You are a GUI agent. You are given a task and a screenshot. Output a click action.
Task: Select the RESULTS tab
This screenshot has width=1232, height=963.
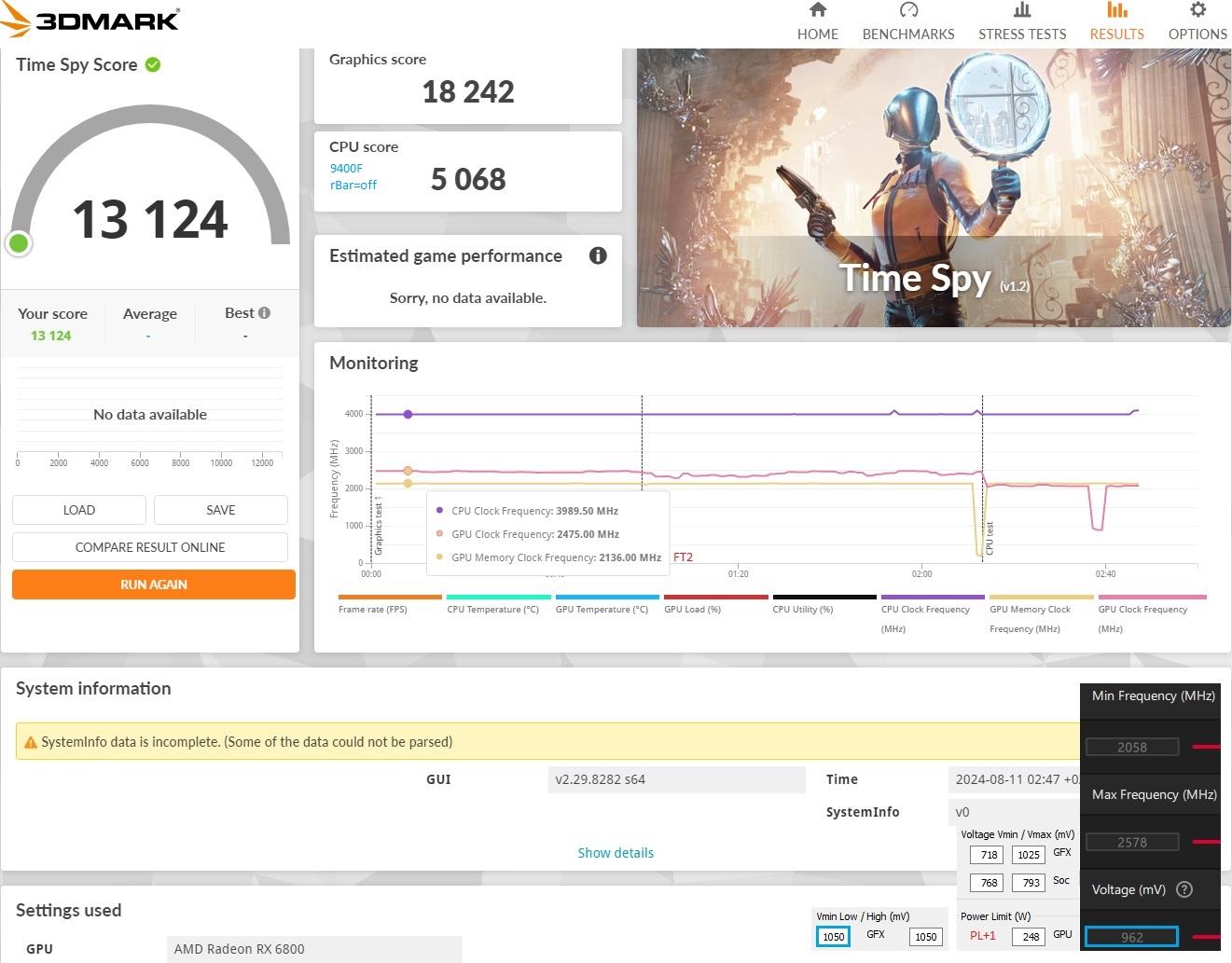[1116, 21]
